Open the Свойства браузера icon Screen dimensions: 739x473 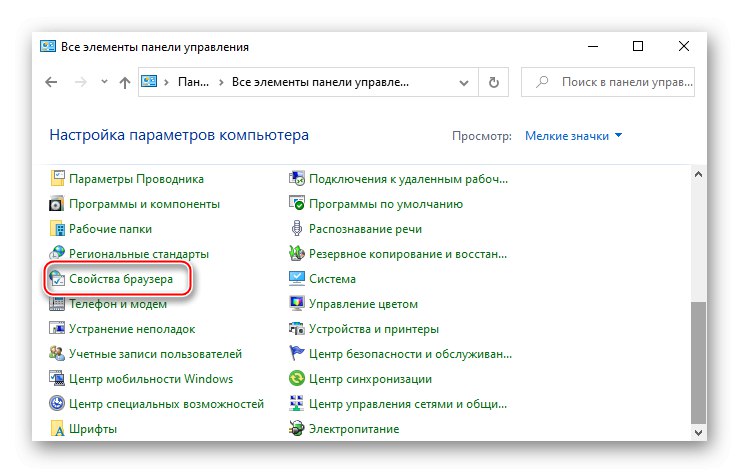[x=57, y=278]
